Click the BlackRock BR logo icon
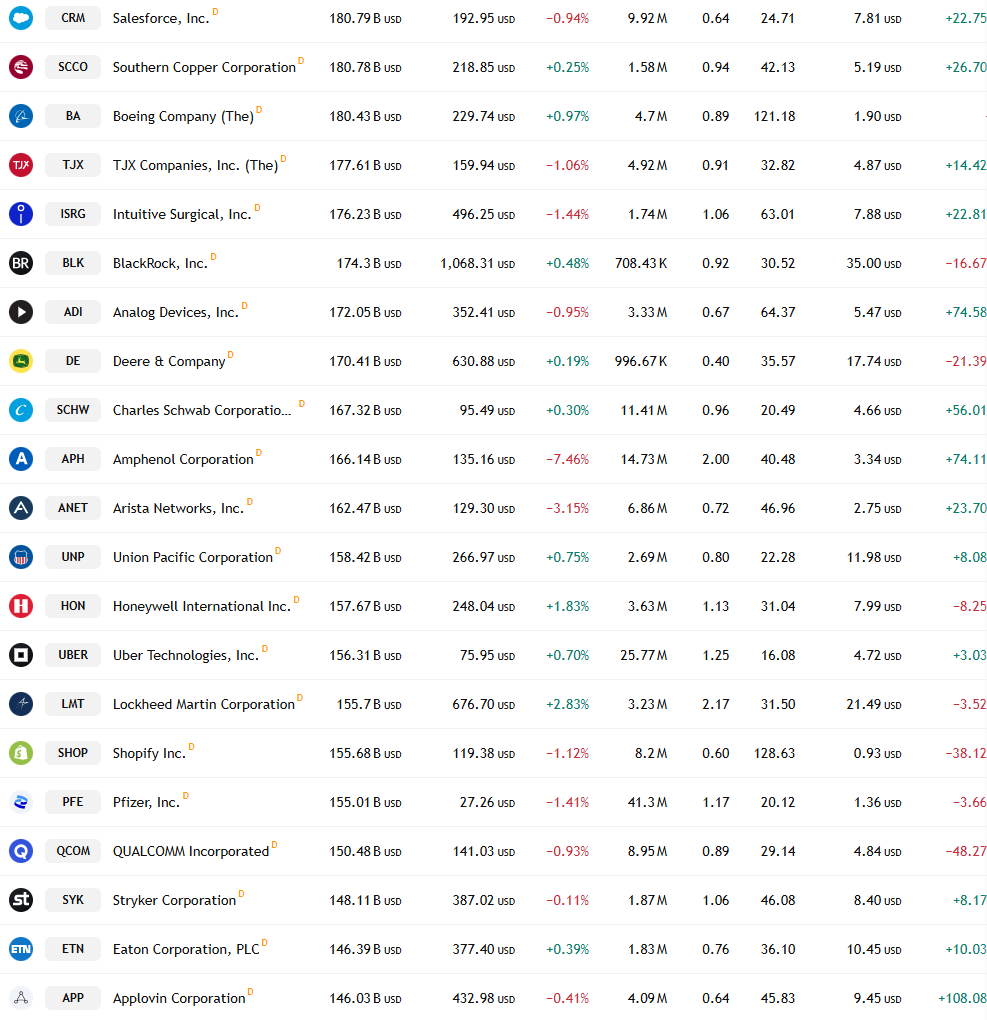 click(21, 263)
